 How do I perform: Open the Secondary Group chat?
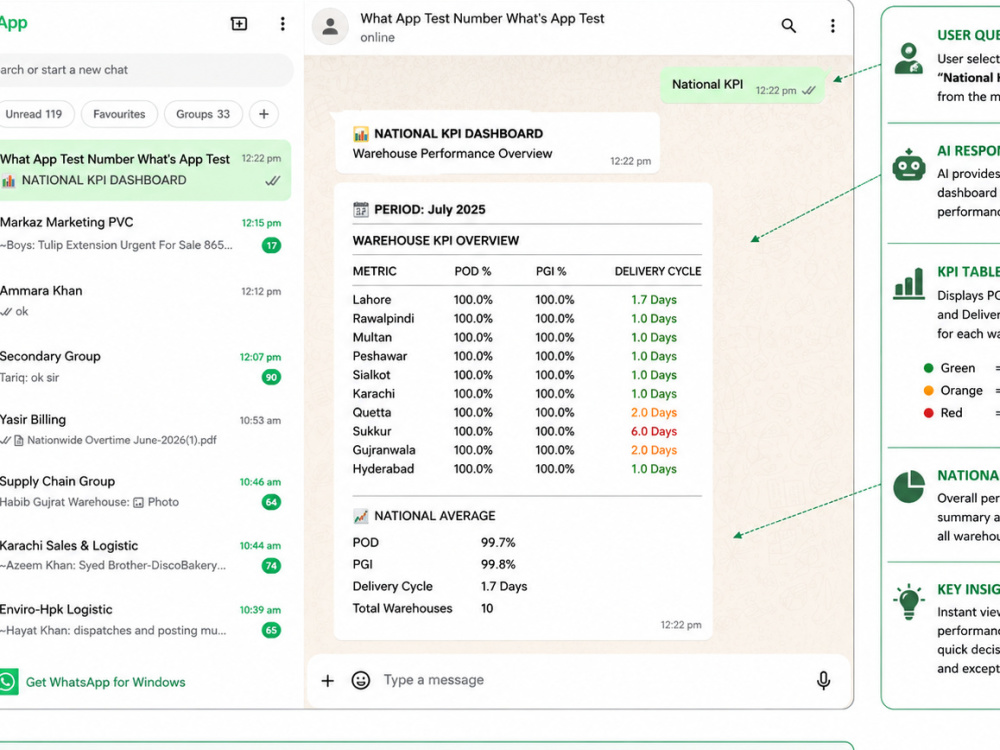(143, 367)
